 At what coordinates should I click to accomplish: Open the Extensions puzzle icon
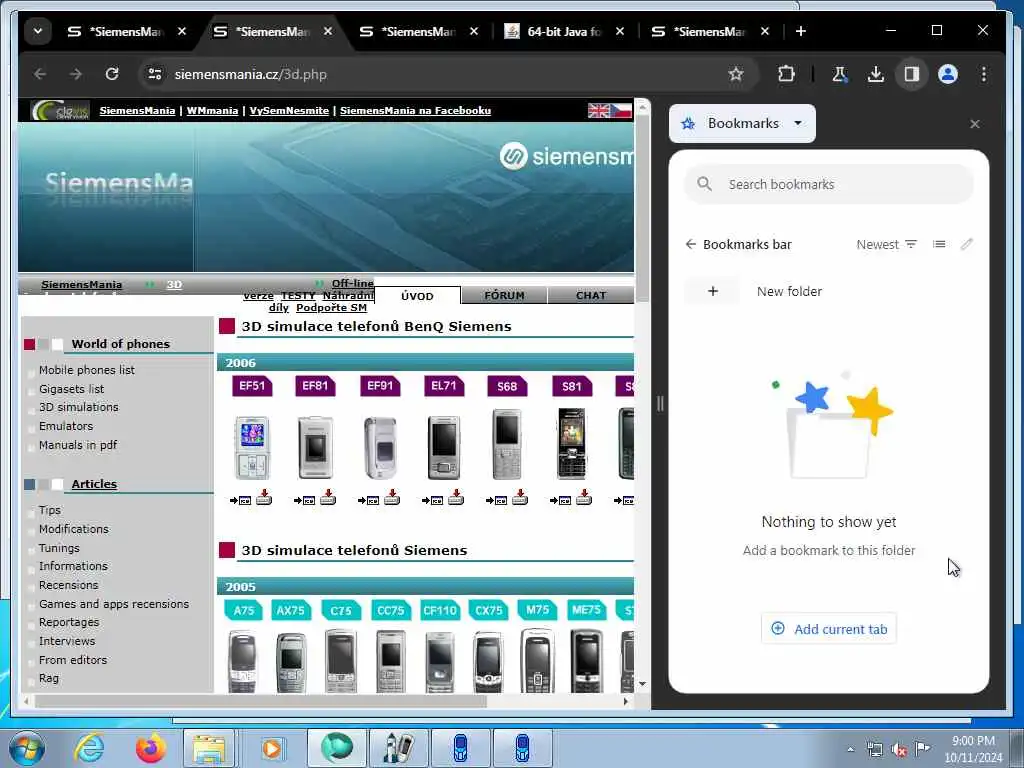click(786, 74)
